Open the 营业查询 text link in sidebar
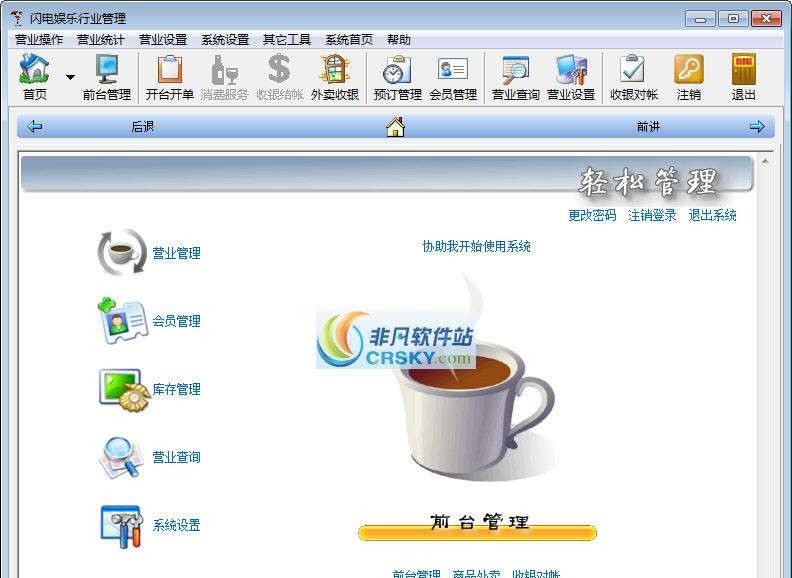The height and width of the screenshot is (578, 792). 176,457
